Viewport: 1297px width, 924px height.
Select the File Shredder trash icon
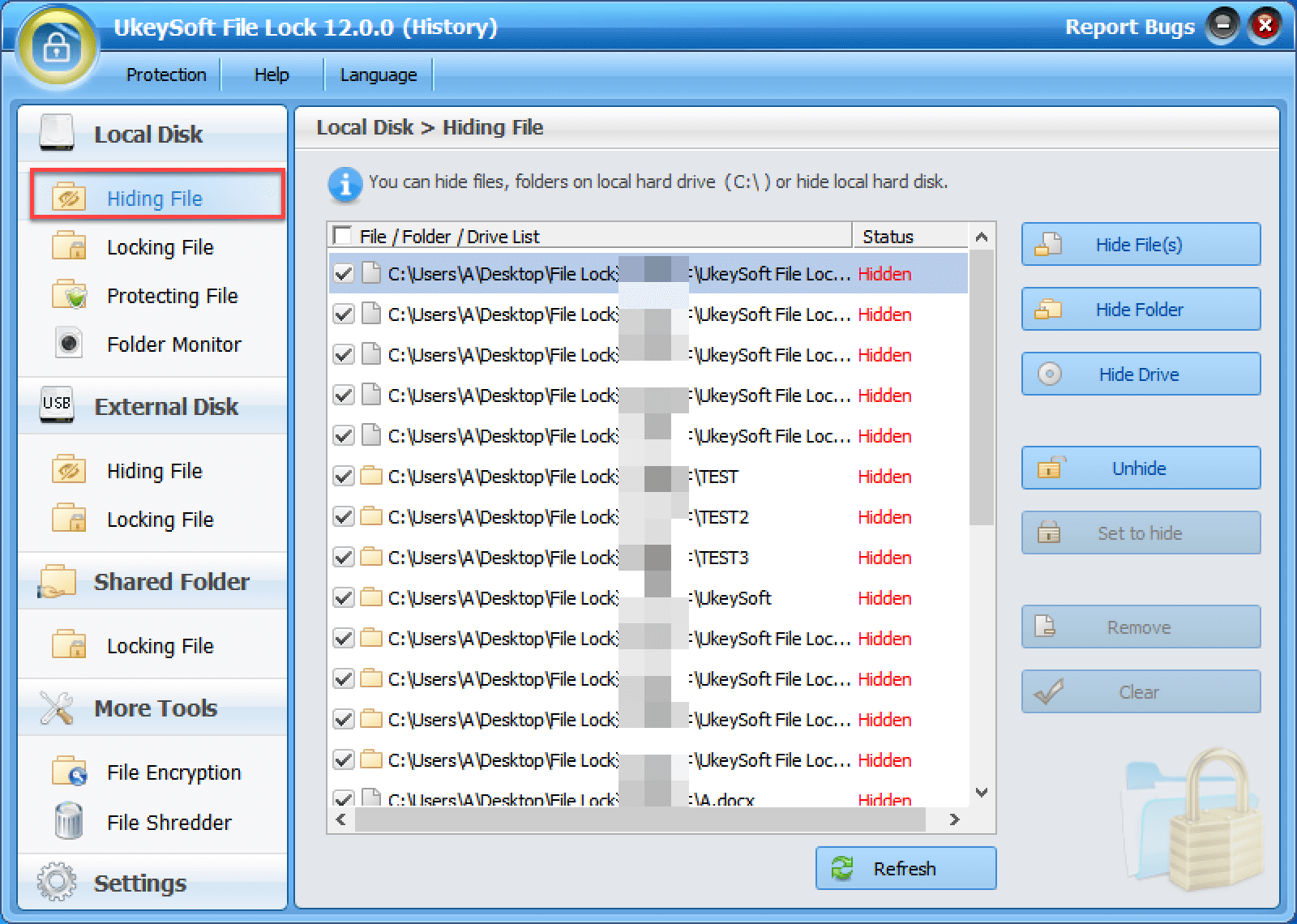(x=69, y=822)
